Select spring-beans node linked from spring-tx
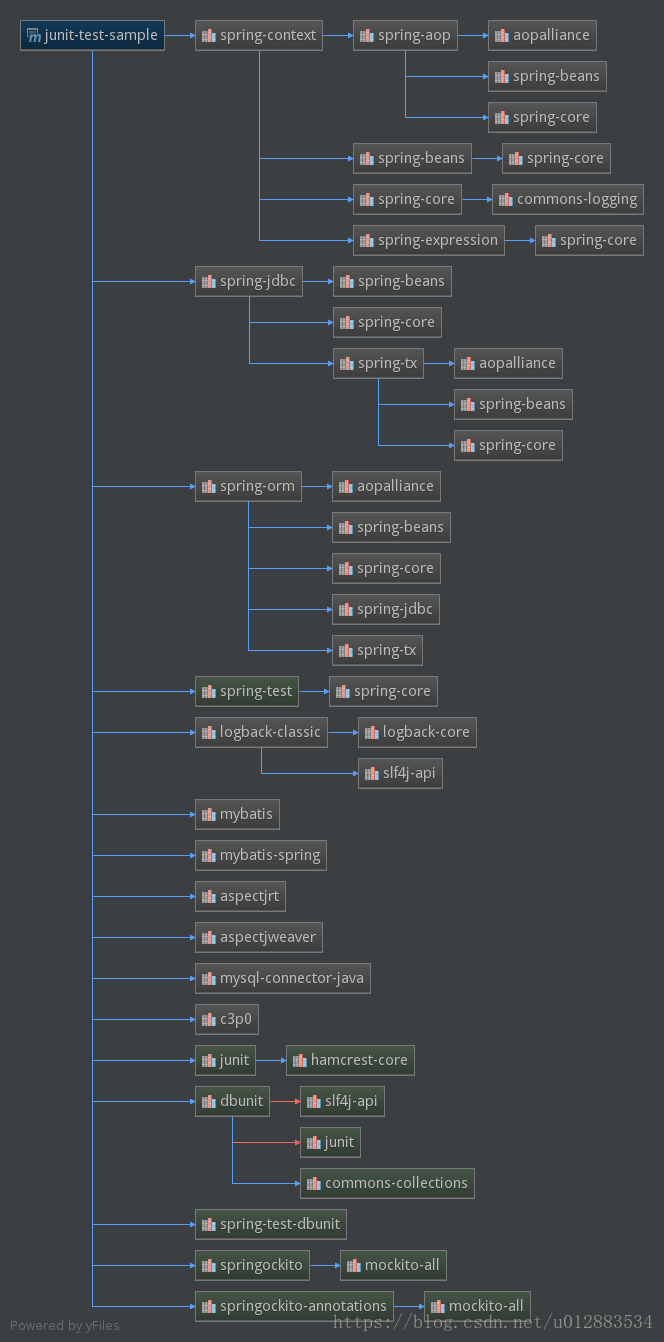 coord(513,404)
